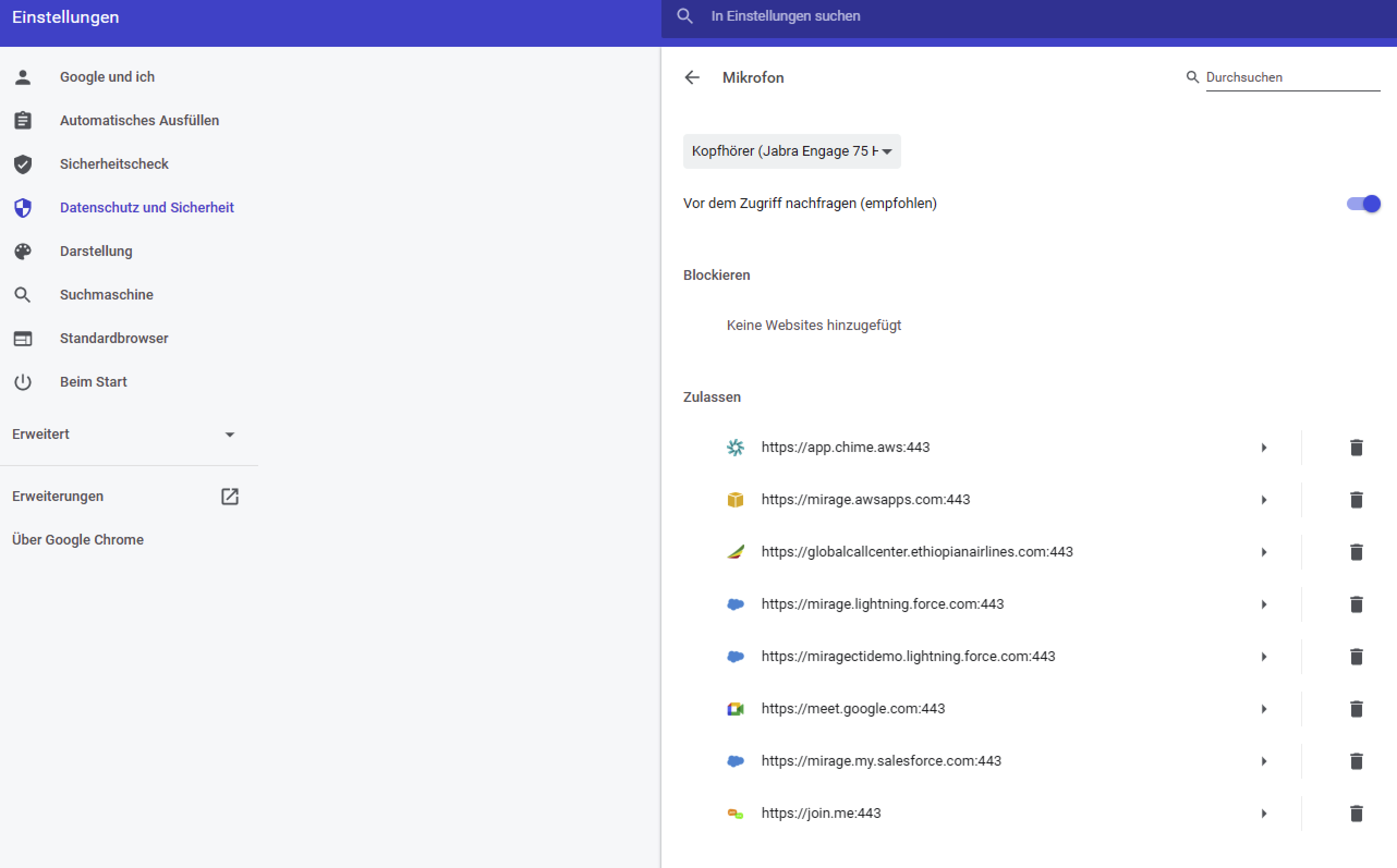Screen dimensions: 1397x868
Task: Delete the join.me microphone permission
Action: 1356,813
